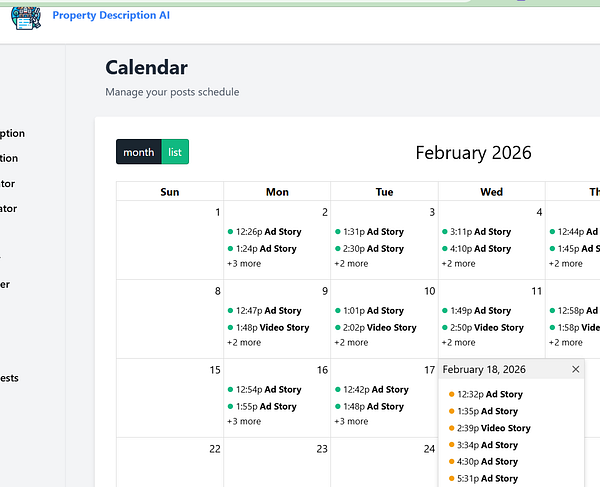
Task: Click the Property Description AI logo icon
Action: point(26,18)
